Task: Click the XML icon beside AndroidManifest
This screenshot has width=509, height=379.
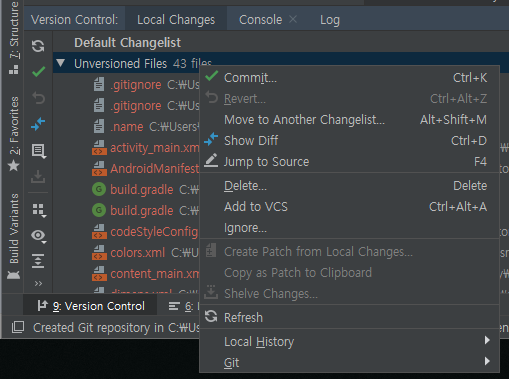Action: pyautogui.click(x=99, y=169)
